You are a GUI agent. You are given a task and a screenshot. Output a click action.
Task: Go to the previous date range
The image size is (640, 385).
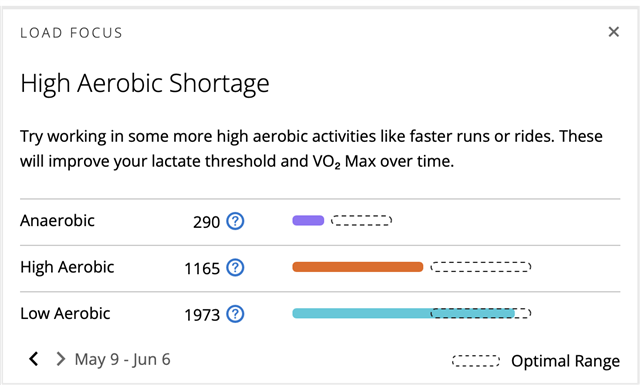[34, 359]
